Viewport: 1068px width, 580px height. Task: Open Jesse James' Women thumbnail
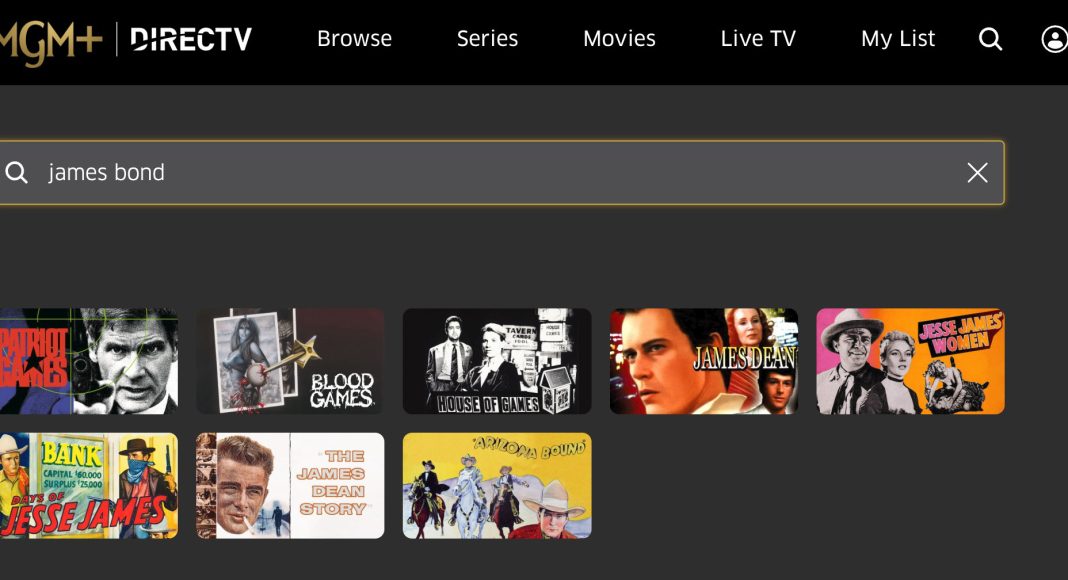(911, 361)
